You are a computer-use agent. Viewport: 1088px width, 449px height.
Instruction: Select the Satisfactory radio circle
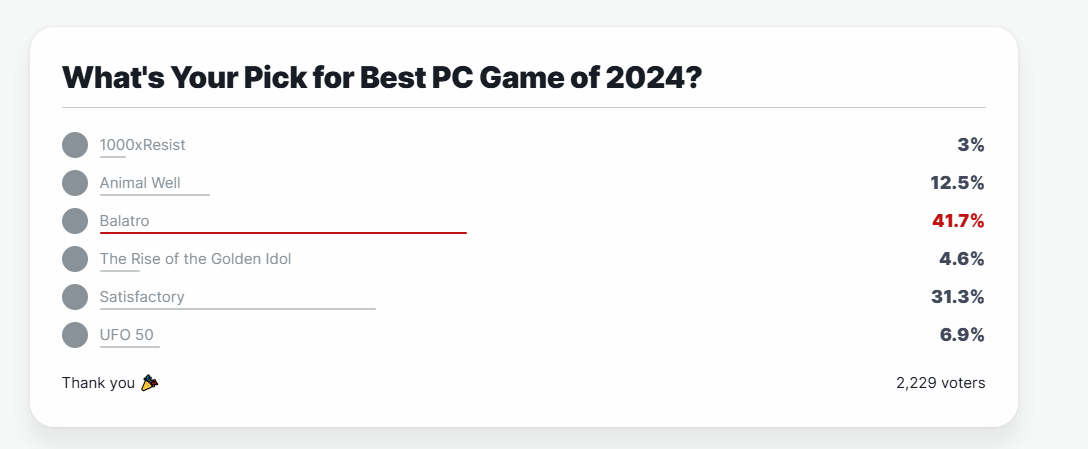click(x=75, y=297)
